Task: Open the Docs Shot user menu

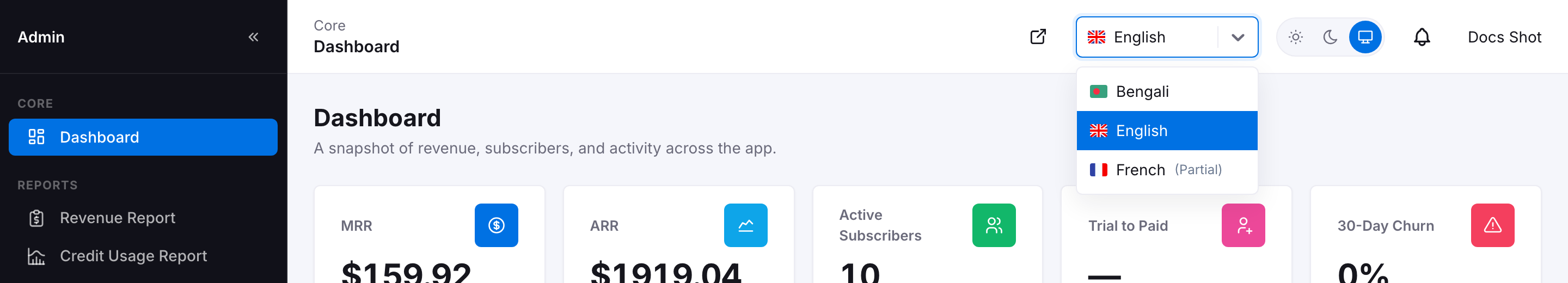Action: (1504, 37)
